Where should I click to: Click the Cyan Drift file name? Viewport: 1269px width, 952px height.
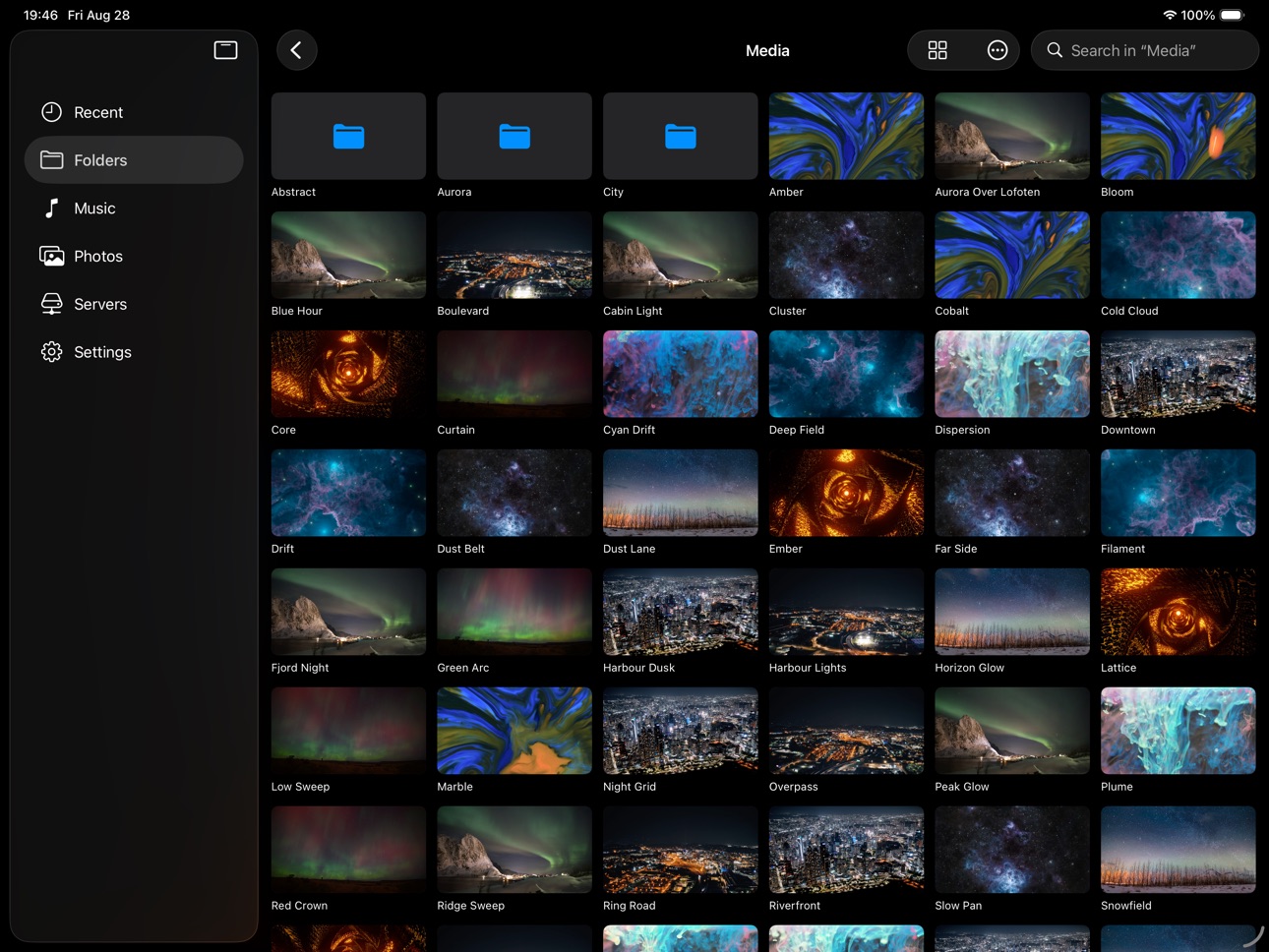pos(629,430)
